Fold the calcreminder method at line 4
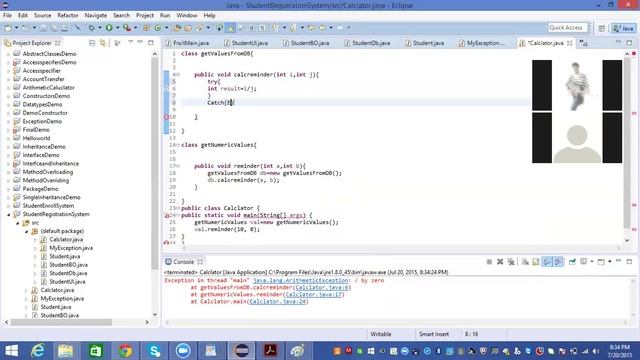Viewport: 640px width, 360px height. [x=178, y=75]
